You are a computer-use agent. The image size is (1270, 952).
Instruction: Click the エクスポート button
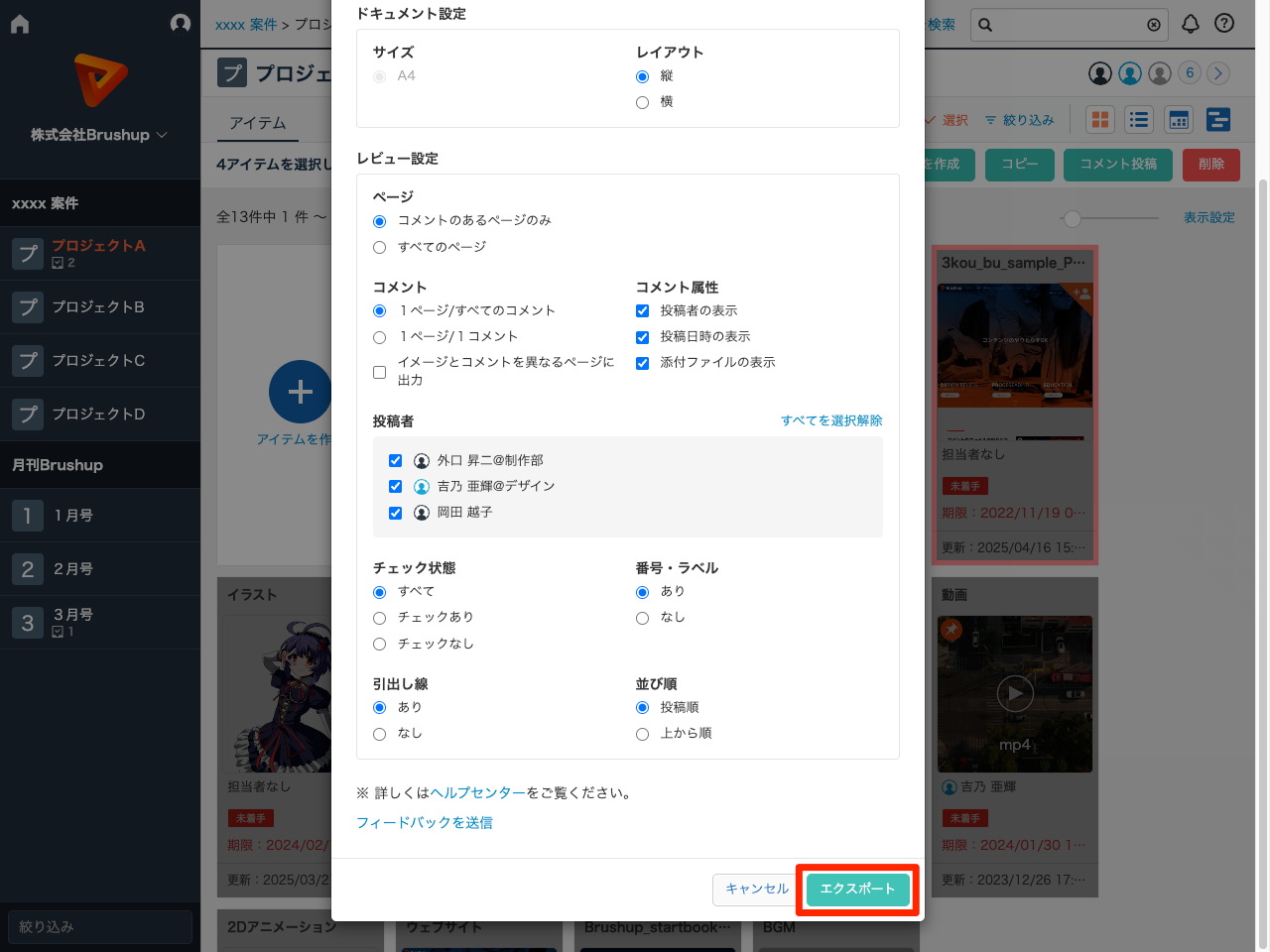coord(857,890)
